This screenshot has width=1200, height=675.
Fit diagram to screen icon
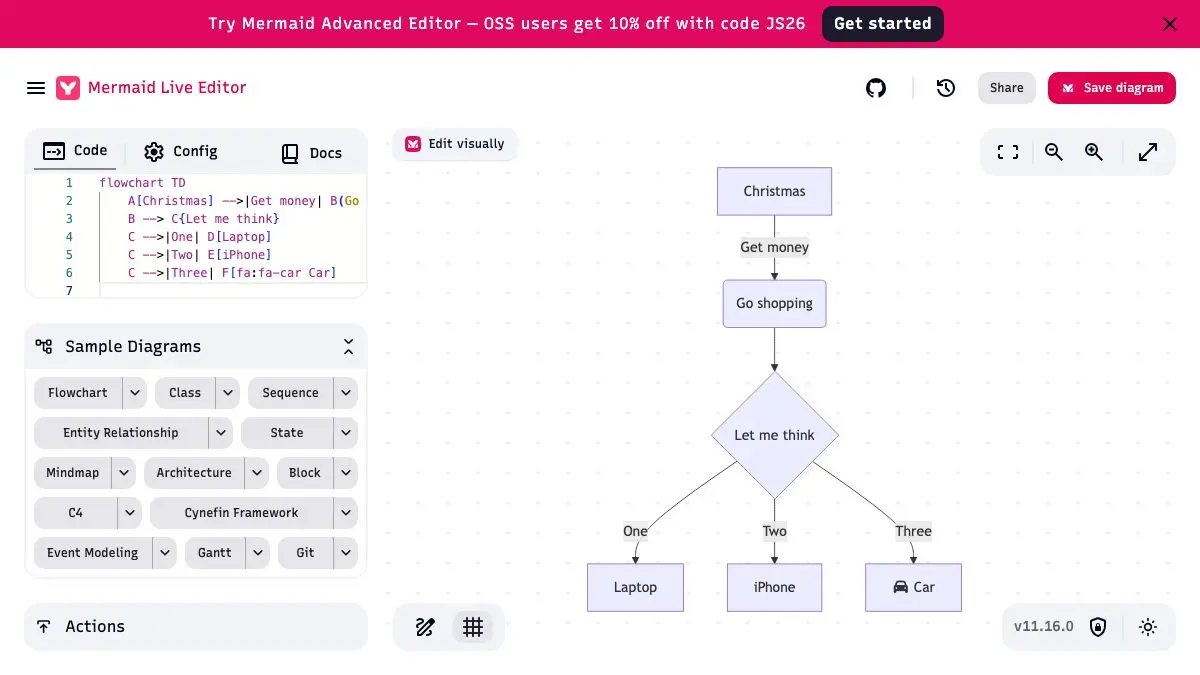click(x=1008, y=152)
